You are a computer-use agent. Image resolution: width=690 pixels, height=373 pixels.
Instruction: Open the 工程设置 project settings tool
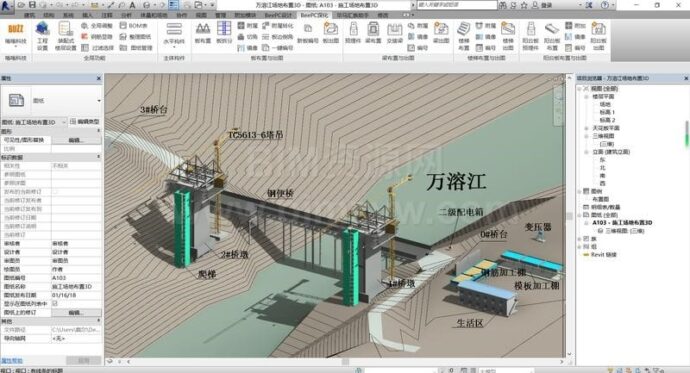(x=42, y=36)
